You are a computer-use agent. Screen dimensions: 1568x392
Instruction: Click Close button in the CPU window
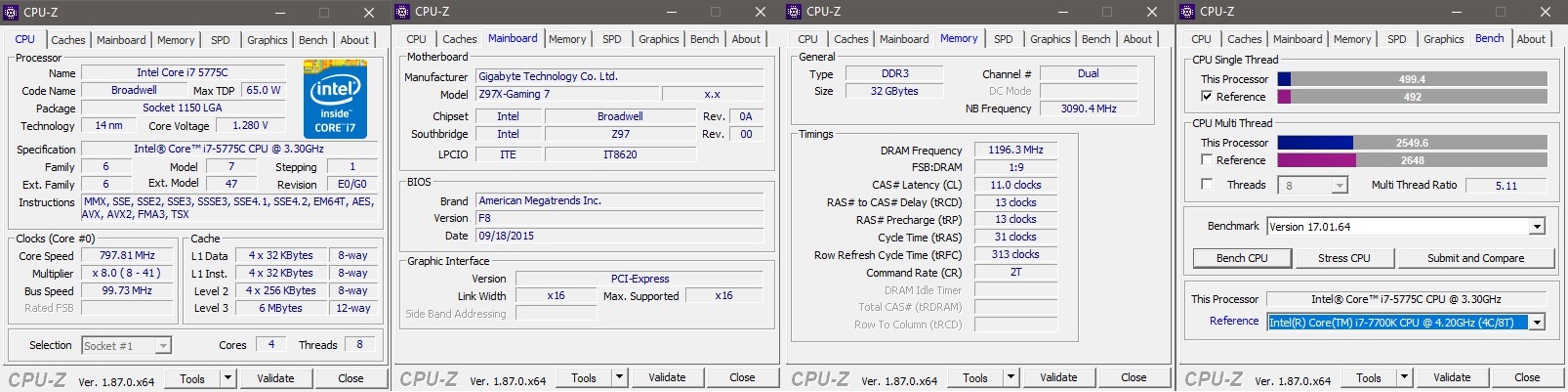coord(351,378)
